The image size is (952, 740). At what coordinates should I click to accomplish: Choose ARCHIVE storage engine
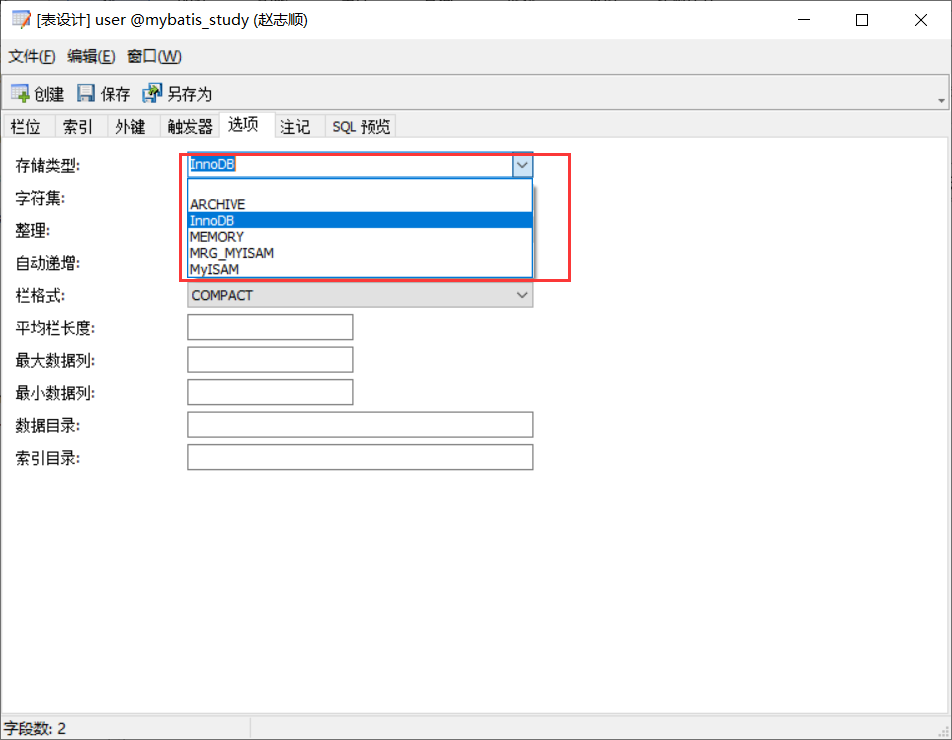[360, 204]
